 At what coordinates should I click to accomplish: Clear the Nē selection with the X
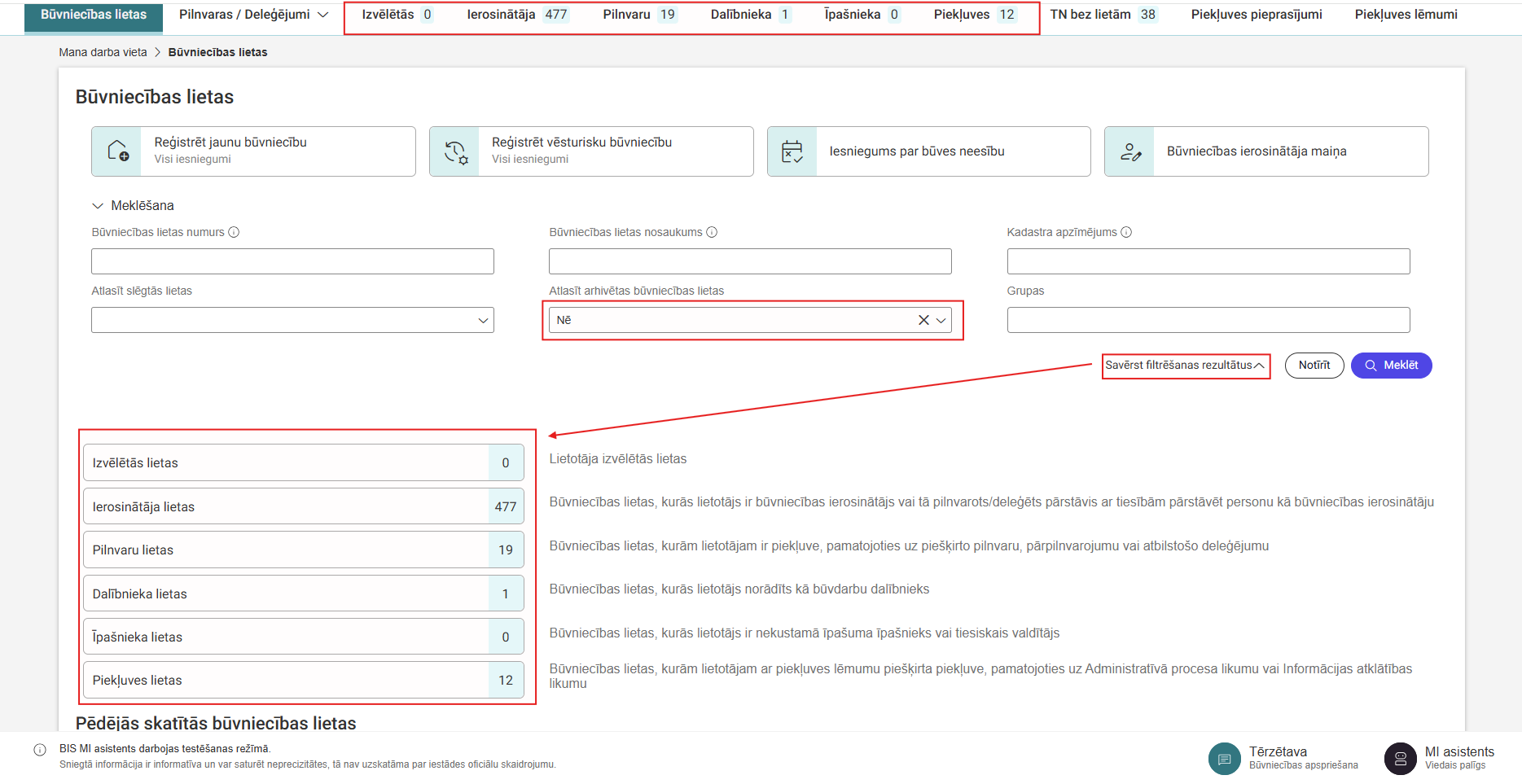pyautogui.click(x=923, y=320)
